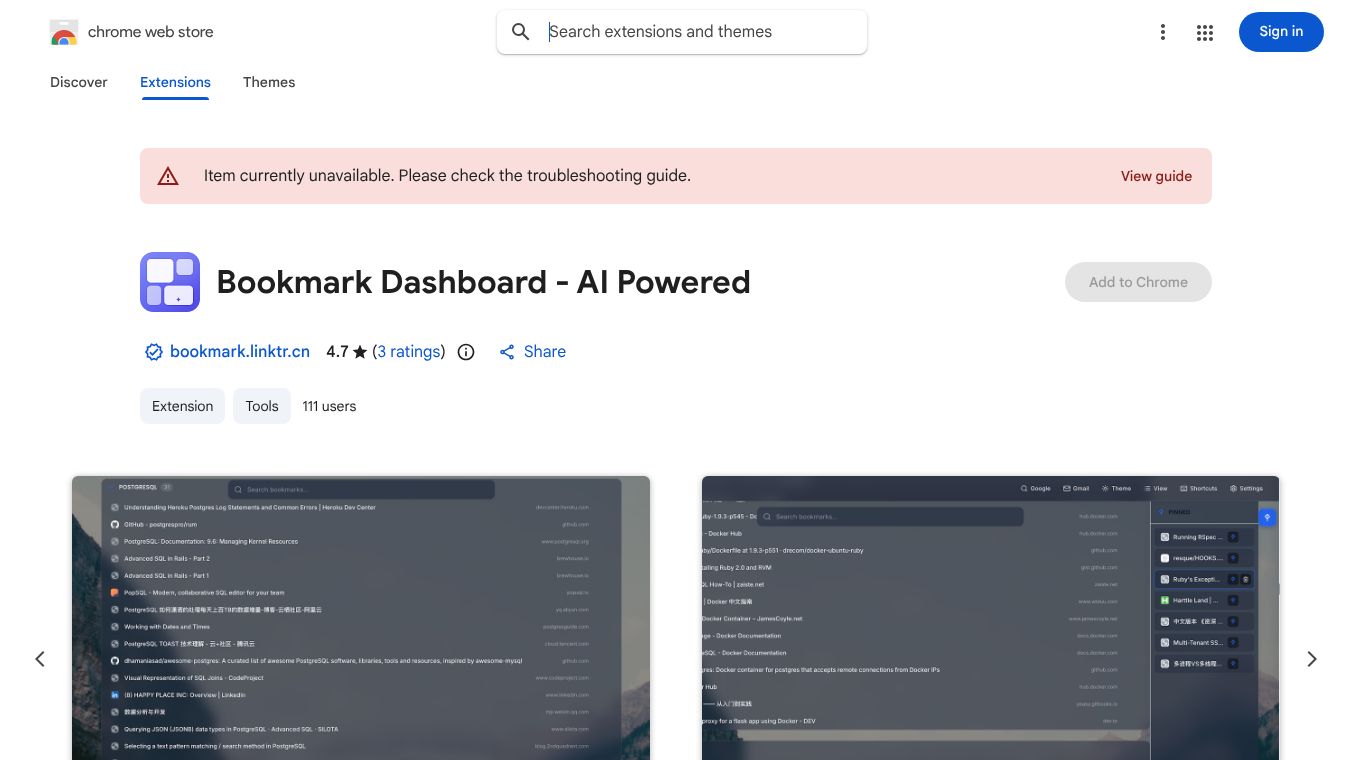Screen dimensions: 1352x760
Task: Open the View guide link
Action: 1156,176
